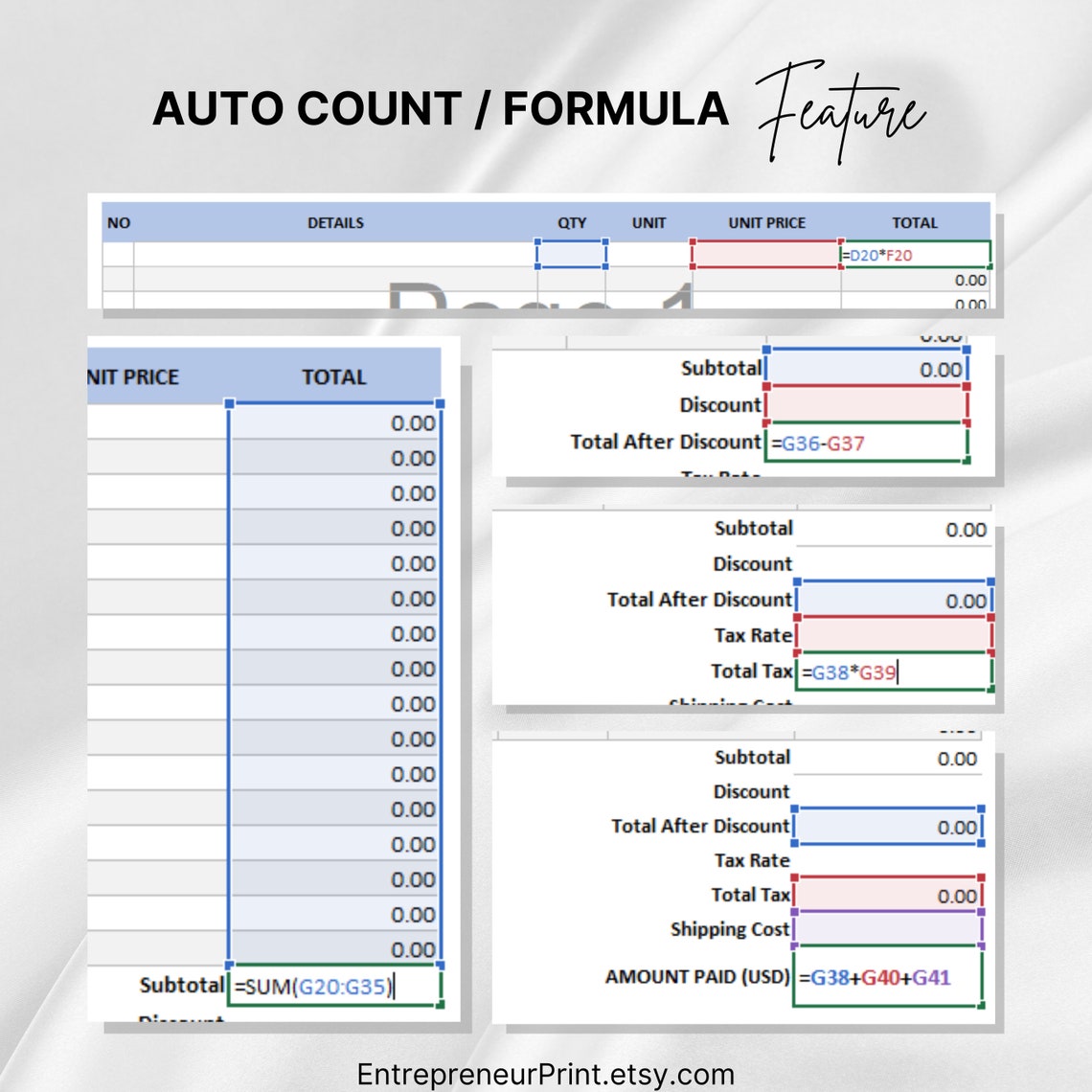Click the Discount entry cell
The width and height of the screenshot is (1092, 1092).
(x=867, y=405)
